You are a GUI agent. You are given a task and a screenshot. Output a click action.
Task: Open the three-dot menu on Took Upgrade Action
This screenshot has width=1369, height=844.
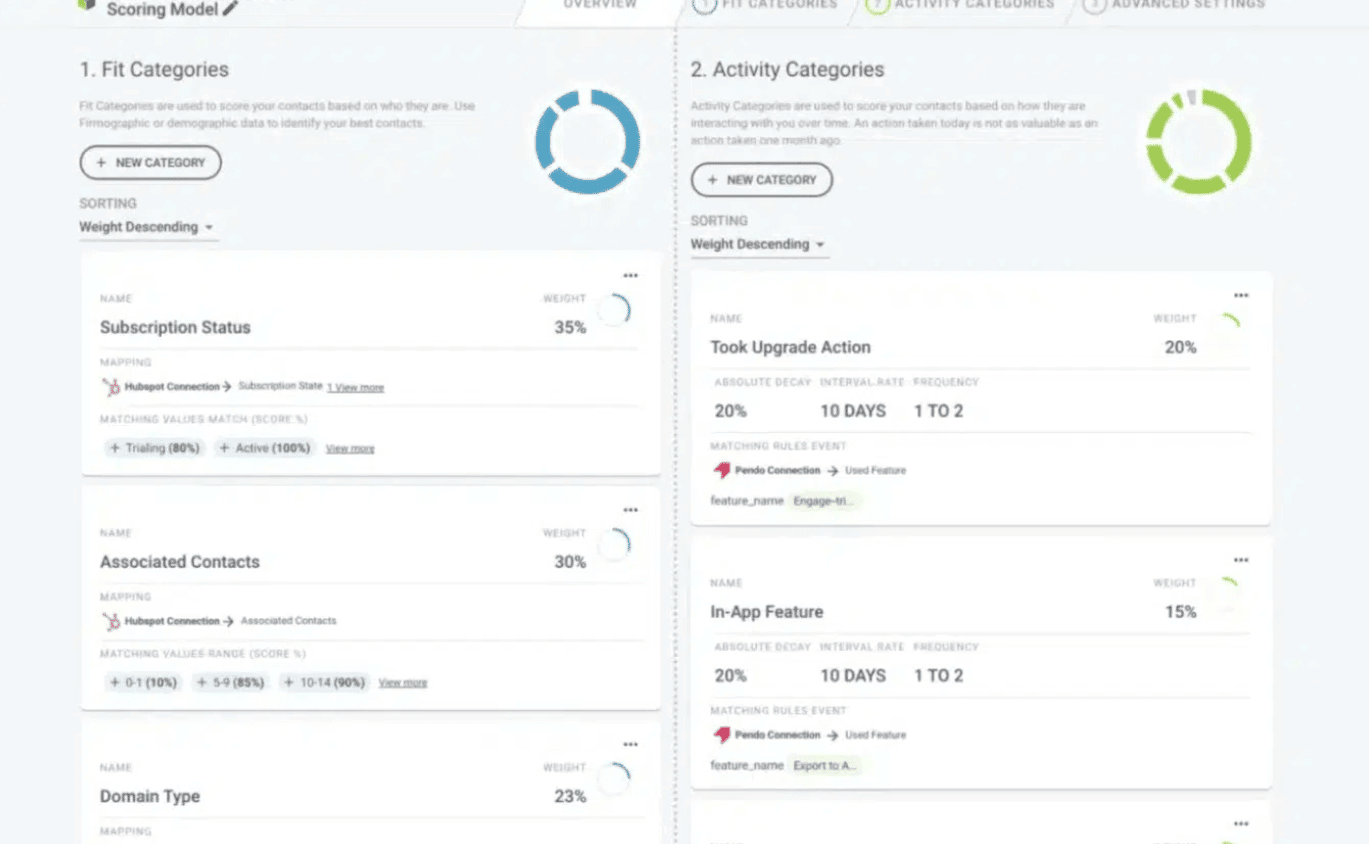tap(1242, 295)
